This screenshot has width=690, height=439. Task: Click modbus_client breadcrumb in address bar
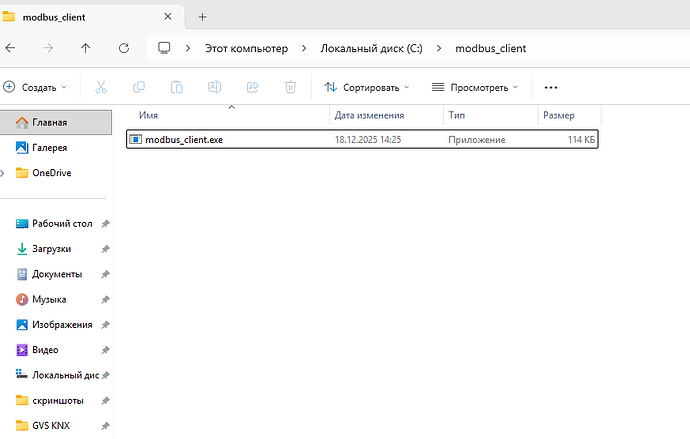click(x=491, y=48)
